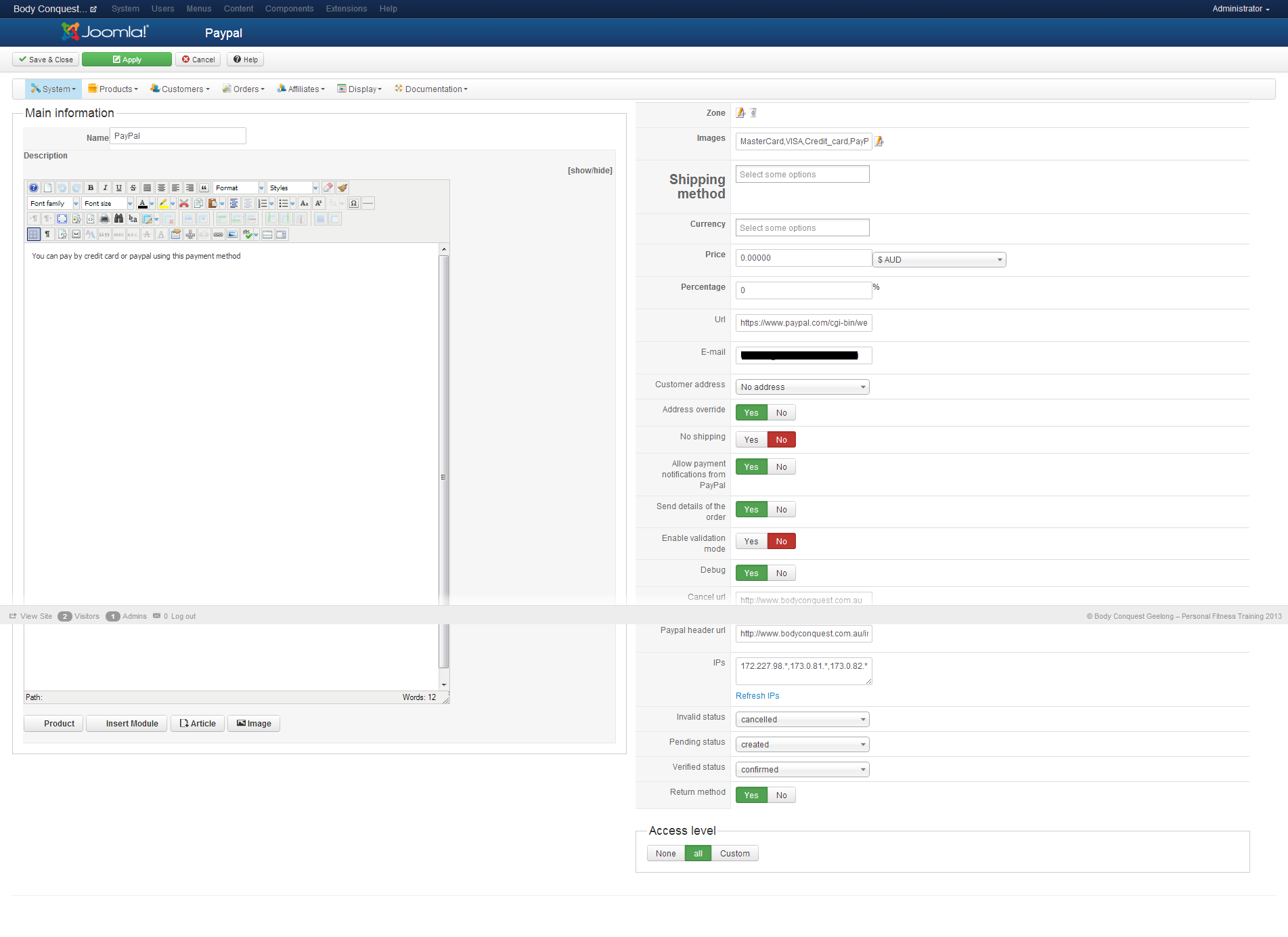1288x937 pixels.
Task: Open the find and replace tool
Action: (133, 219)
